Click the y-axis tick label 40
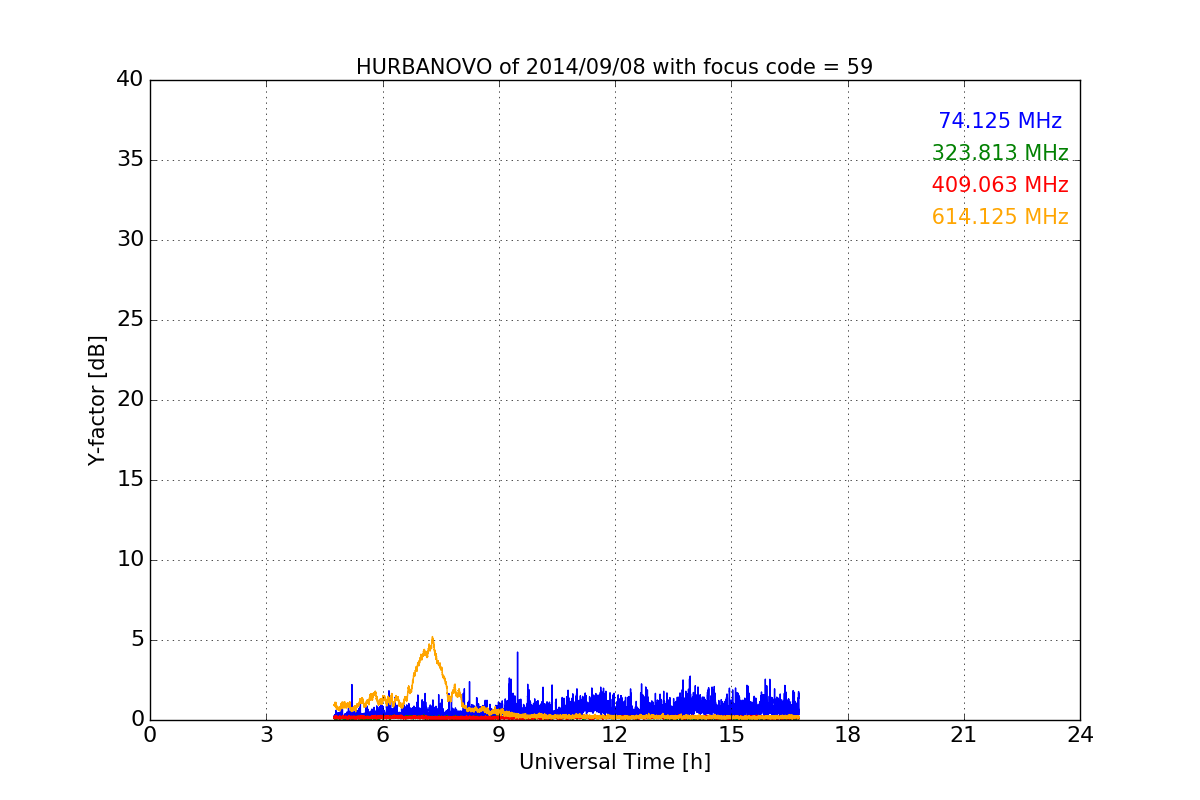 tap(130, 80)
